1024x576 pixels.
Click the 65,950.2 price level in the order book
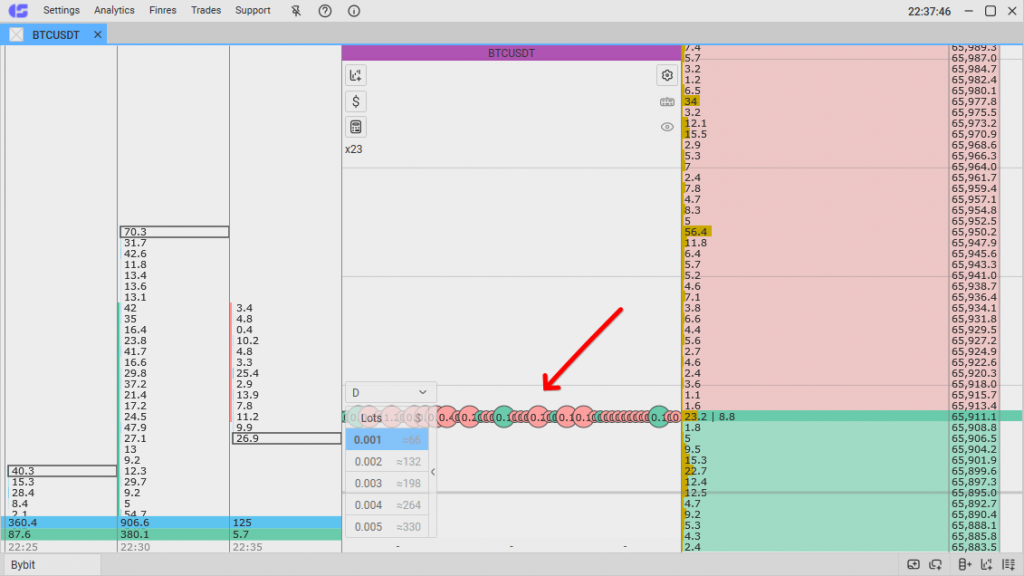coord(973,231)
